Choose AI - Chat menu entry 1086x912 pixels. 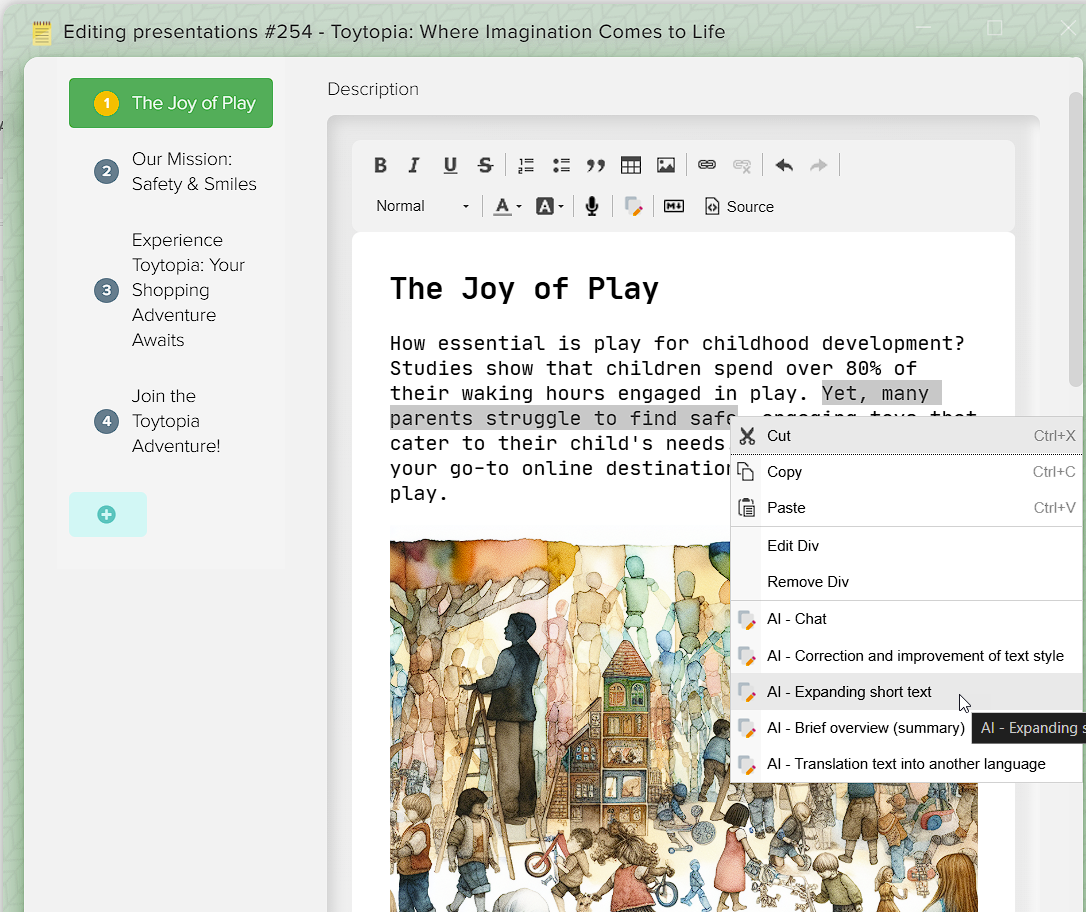coord(907,619)
